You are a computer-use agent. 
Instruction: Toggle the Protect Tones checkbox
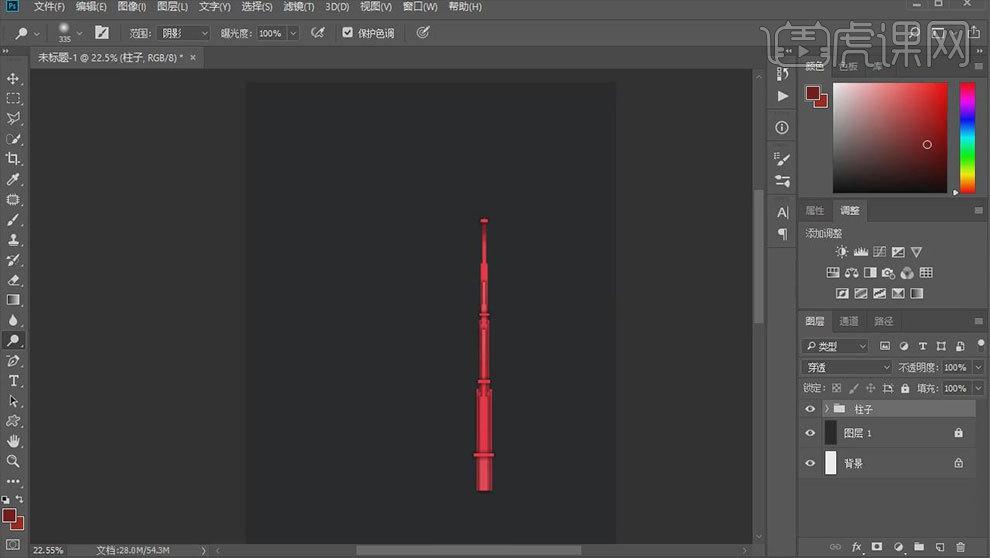[x=347, y=32]
